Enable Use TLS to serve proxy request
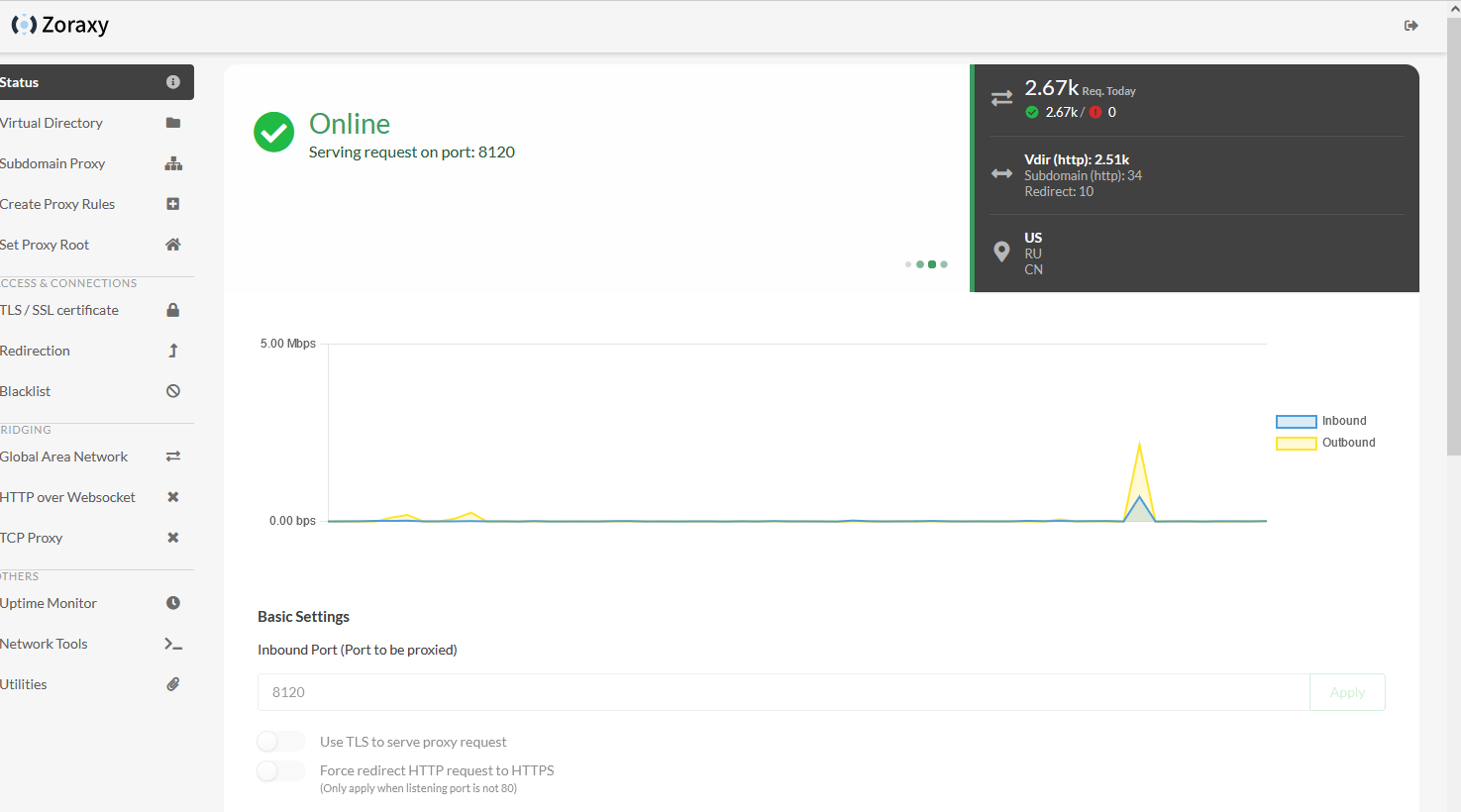The width and height of the screenshot is (1461, 812). (x=281, y=742)
